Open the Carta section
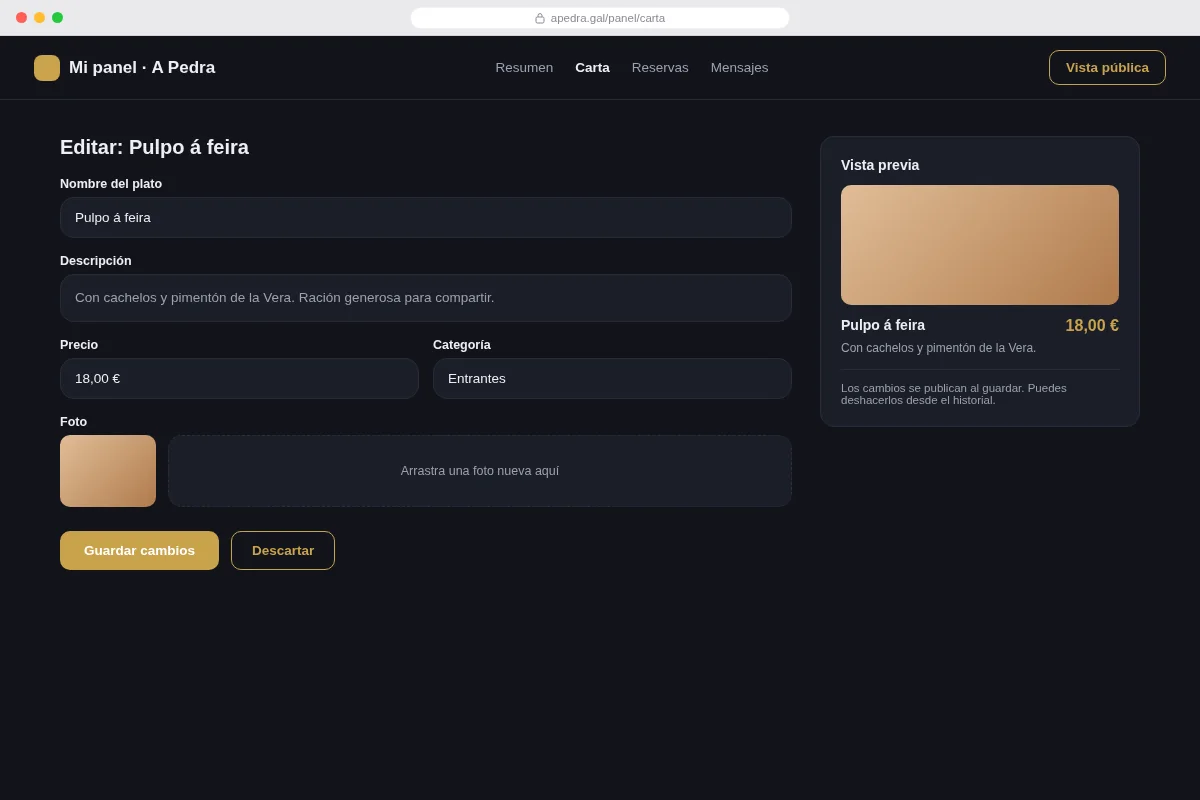This screenshot has height=800, width=1200. (x=592, y=68)
